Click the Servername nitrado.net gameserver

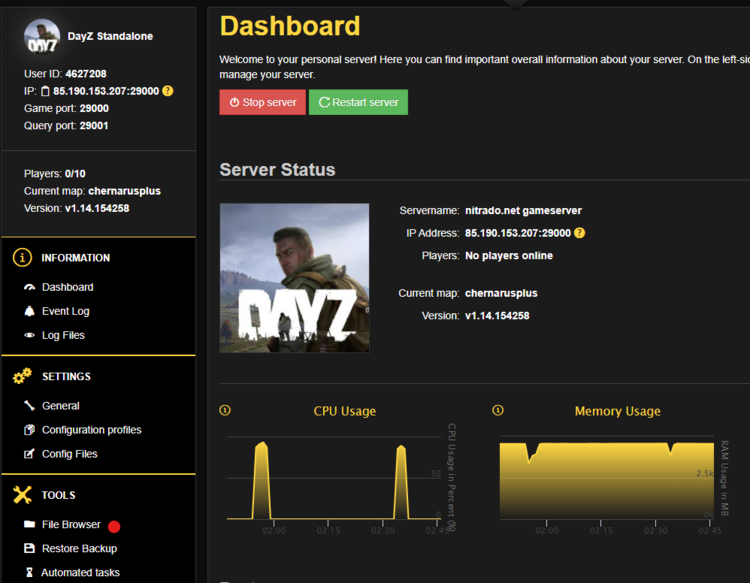pyautogui.click(x=523, y=210)
